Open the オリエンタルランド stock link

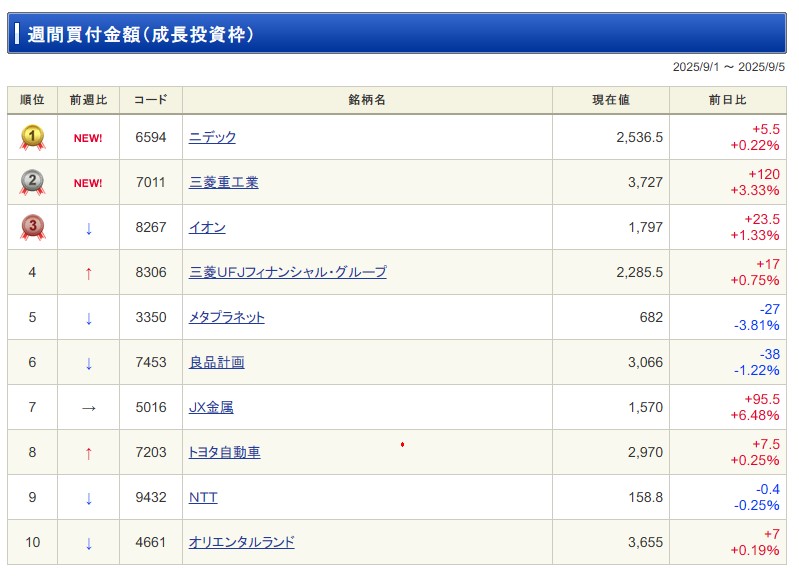pos(242,542)
